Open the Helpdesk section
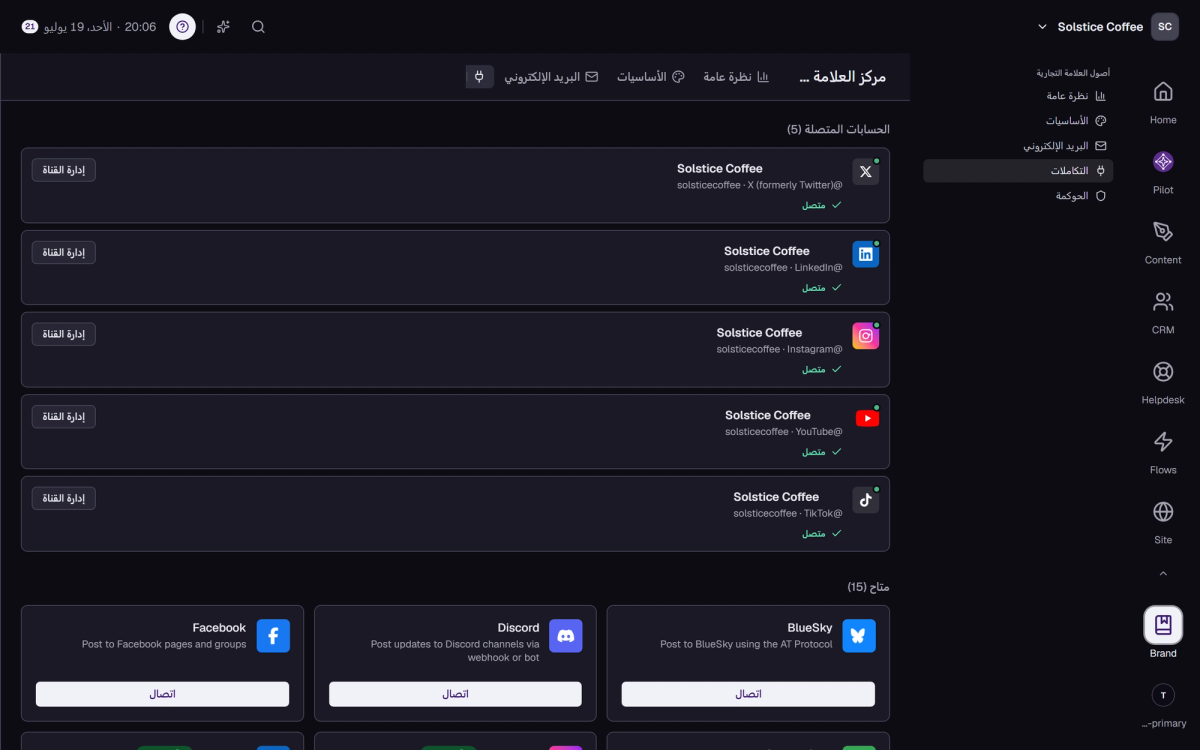 pos(1163,382)
